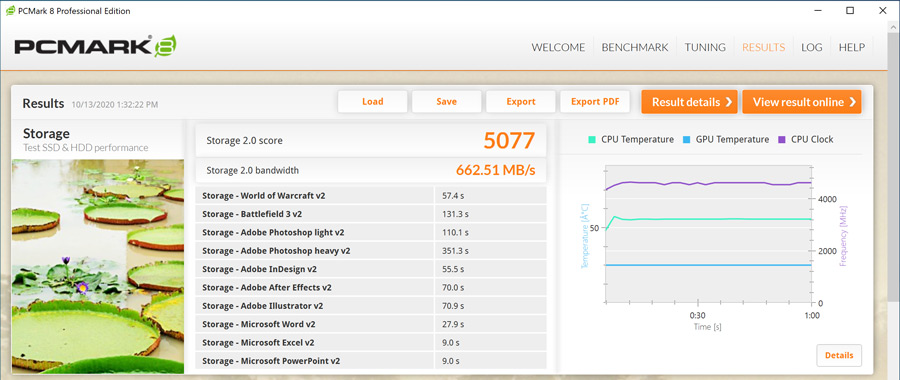Click the Details button under the chart
The width and height of the screenshot is (900, 380).
(x=839, y=355)
